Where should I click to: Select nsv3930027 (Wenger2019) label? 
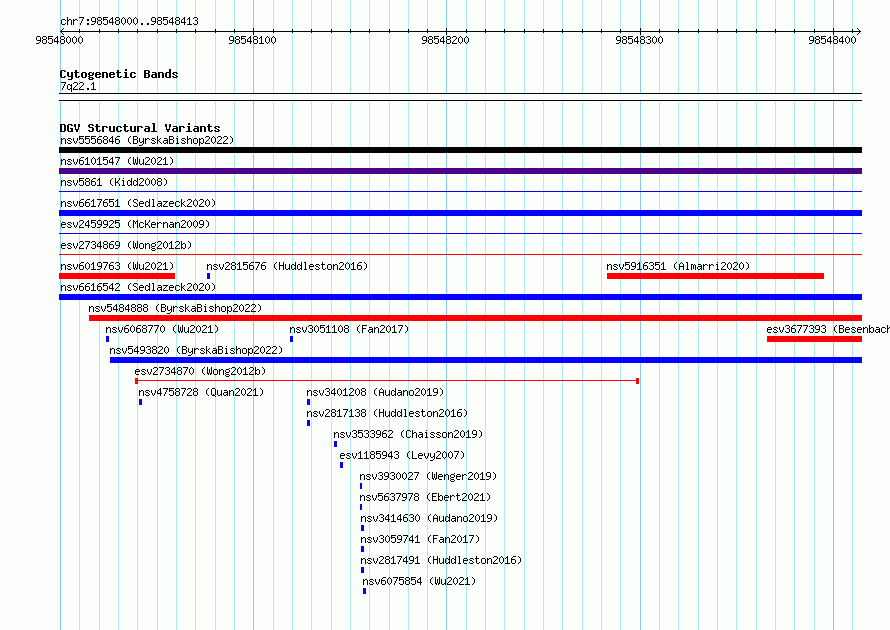click(428, 476)
